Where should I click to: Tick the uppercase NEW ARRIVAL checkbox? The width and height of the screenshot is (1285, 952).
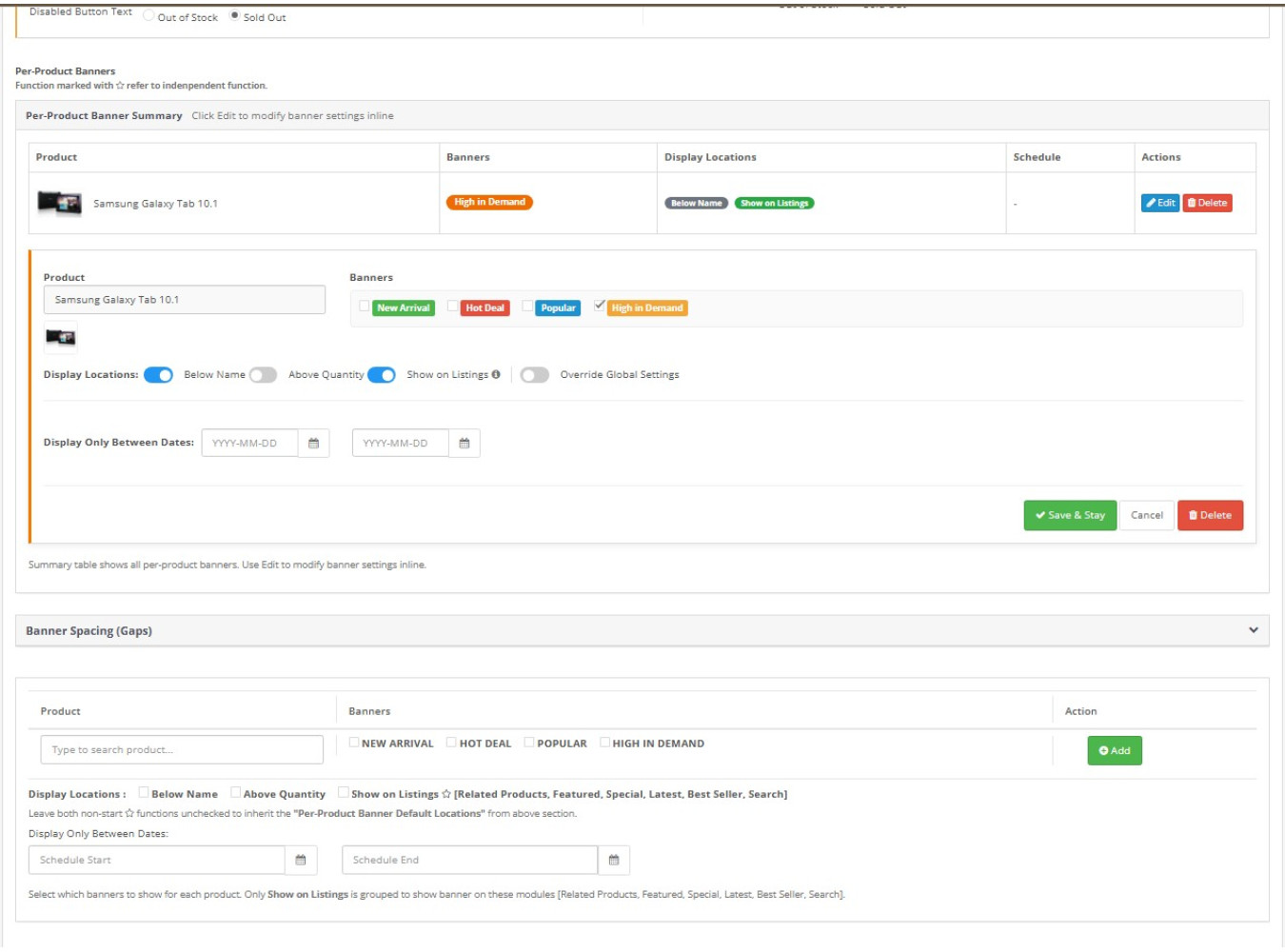(x=354, y=743)
